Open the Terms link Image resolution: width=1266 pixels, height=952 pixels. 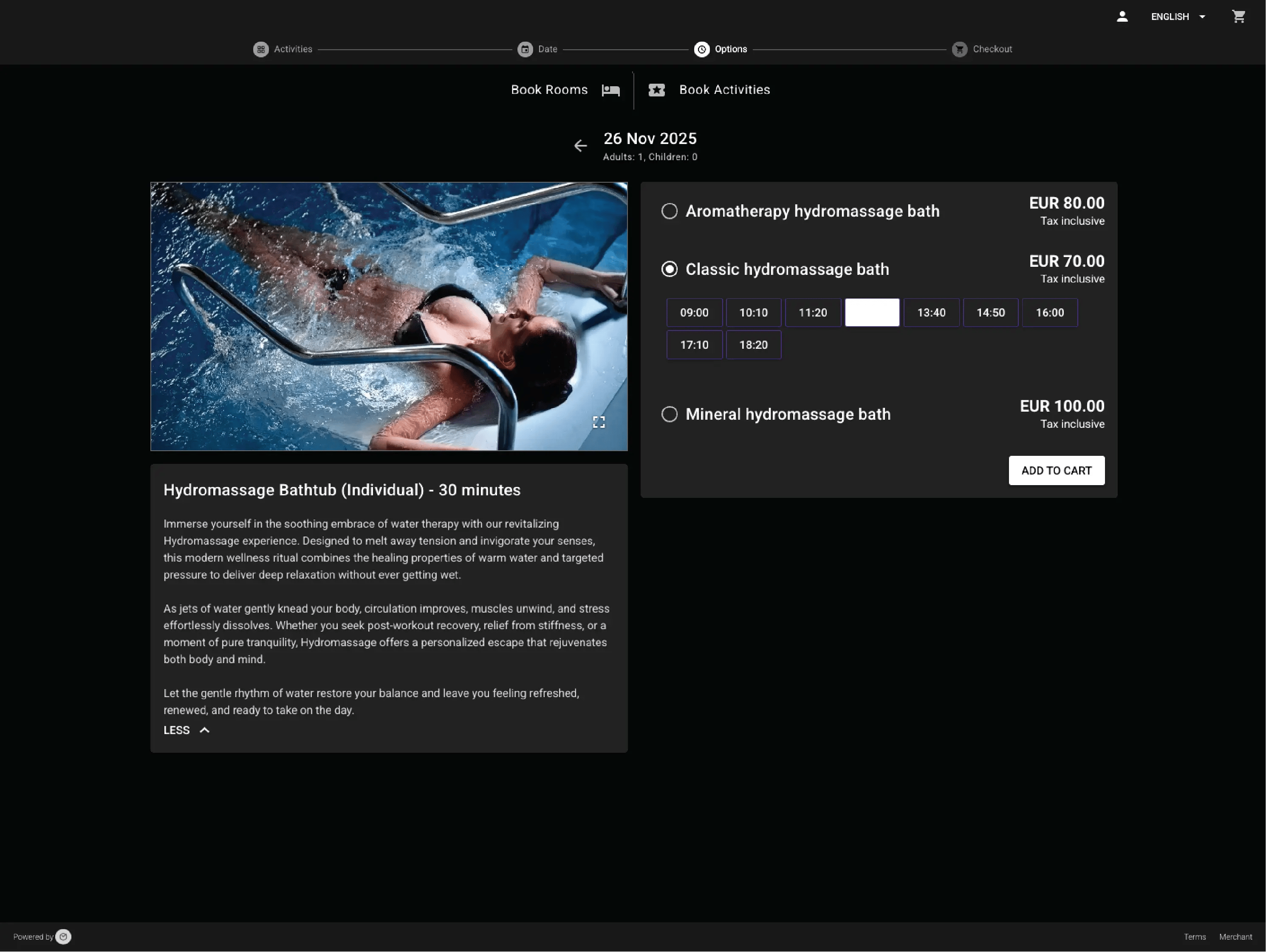pyautogui.click(x=1195, y=937)
